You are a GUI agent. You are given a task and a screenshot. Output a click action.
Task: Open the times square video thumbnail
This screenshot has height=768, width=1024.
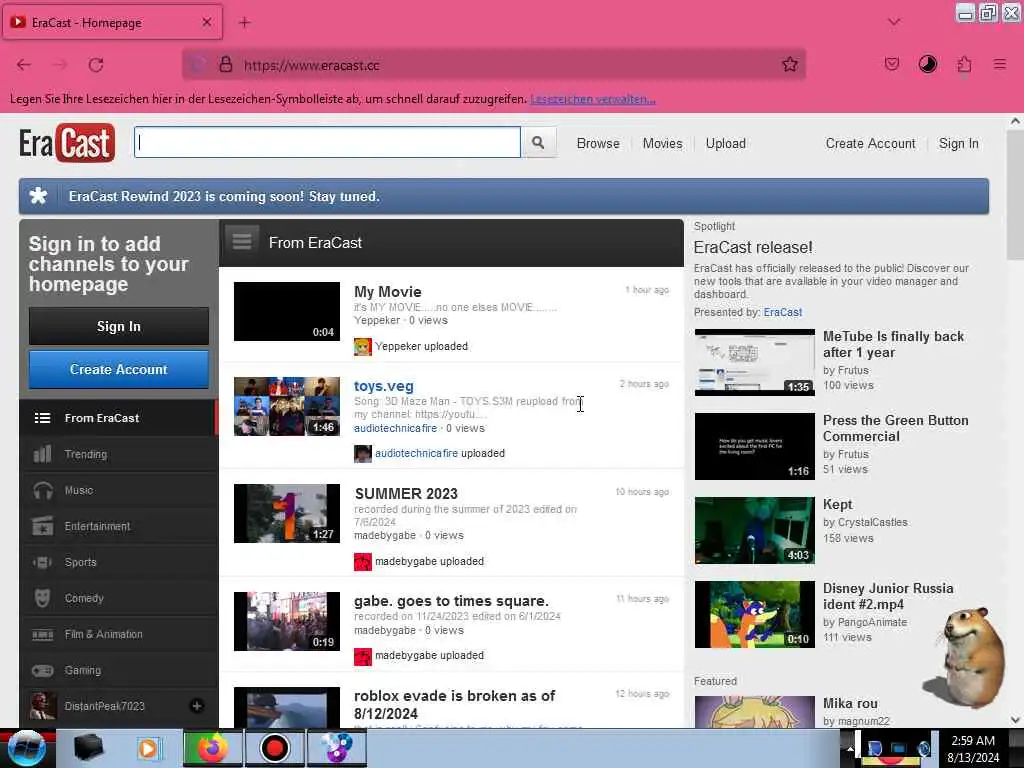point(287,621)
